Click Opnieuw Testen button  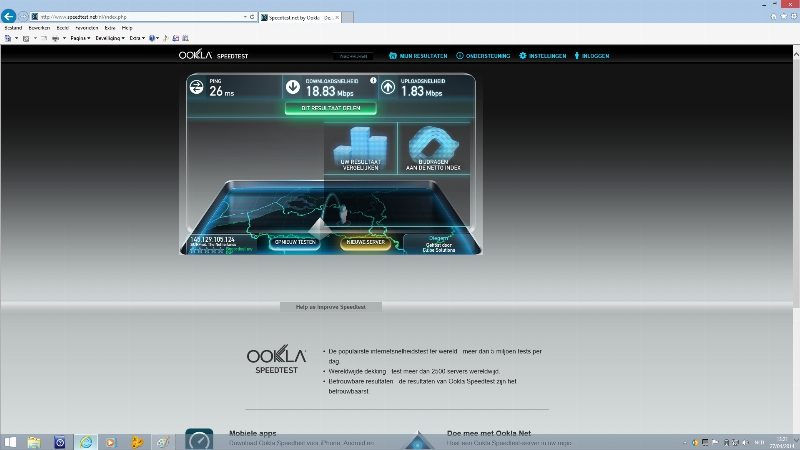pyautogui.click(x=295, y=242)
